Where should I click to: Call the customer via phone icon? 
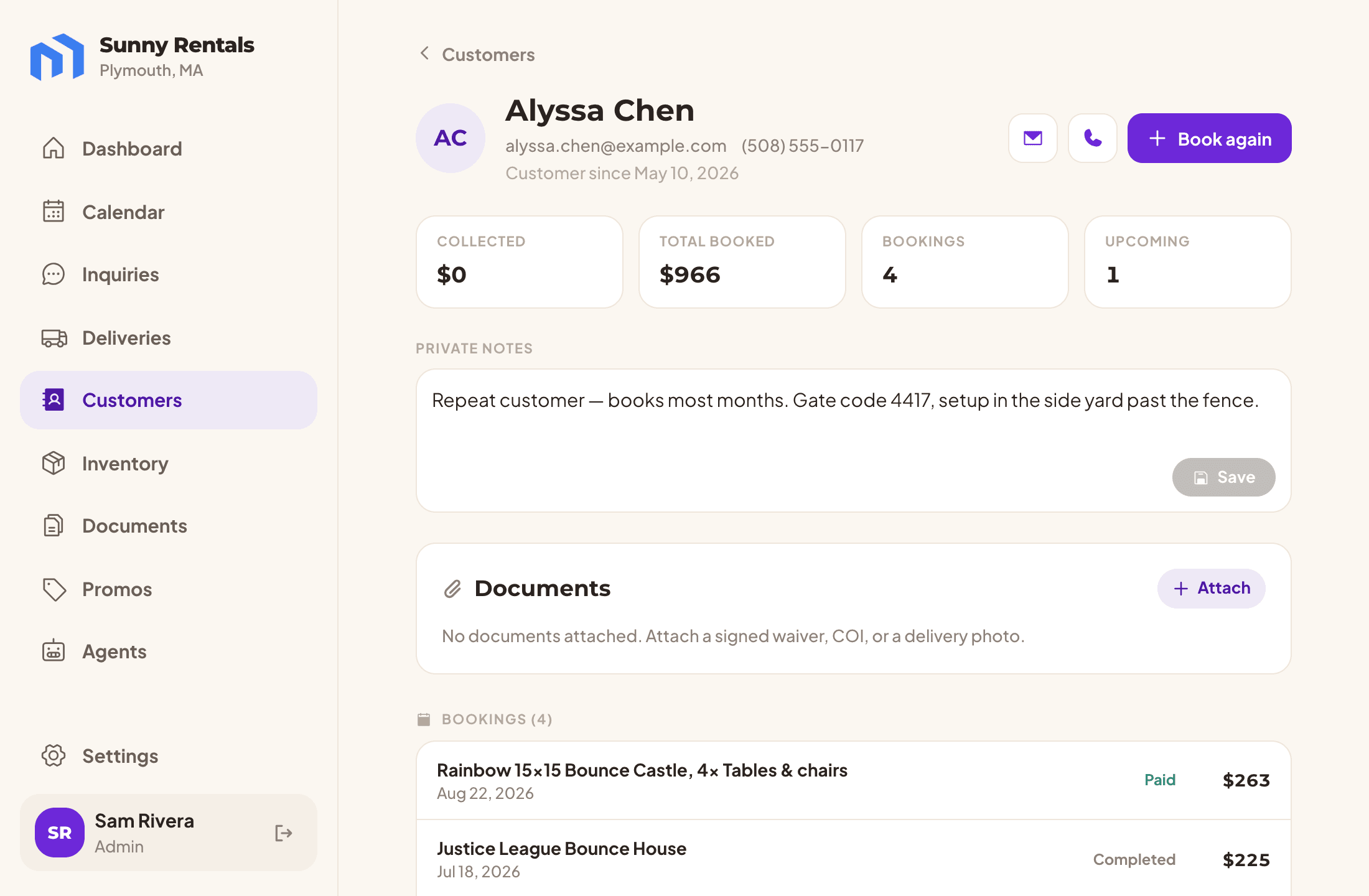click(x=1093, y=138)
